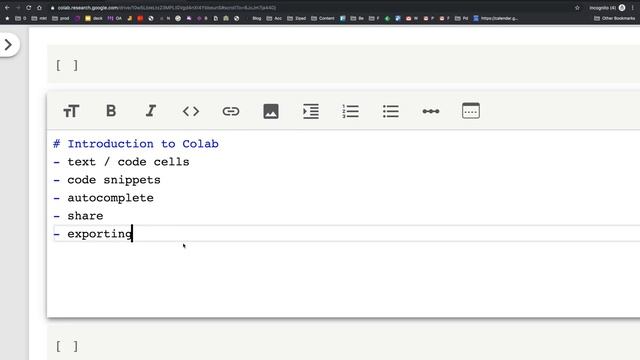Screen dimensions: 640x360
Task: Expand the left sidebar panel
Action: 9,44
